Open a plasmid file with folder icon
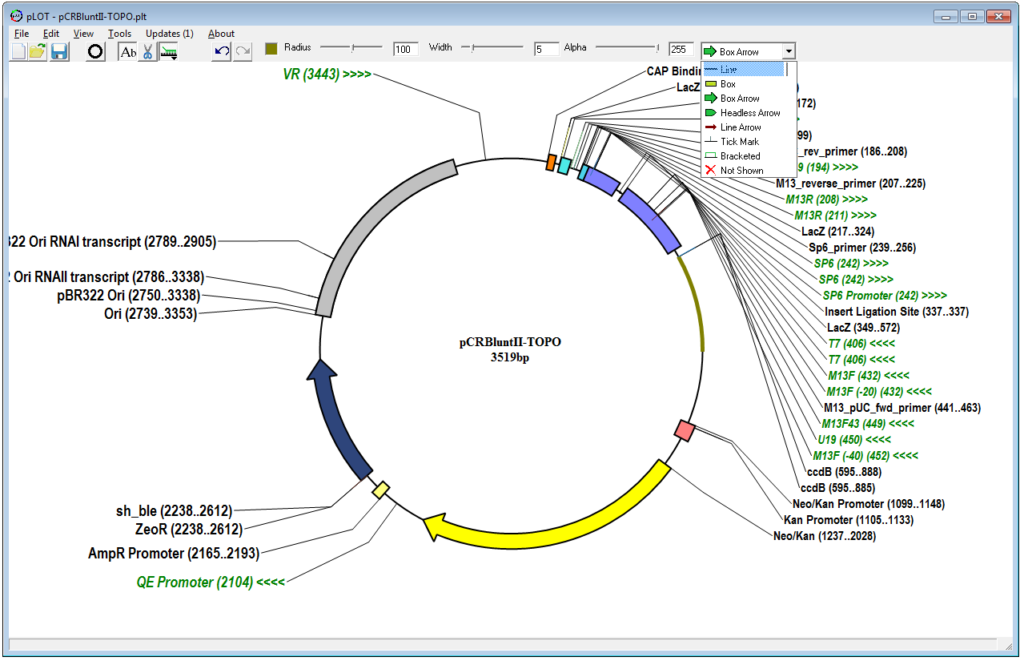 38,52
